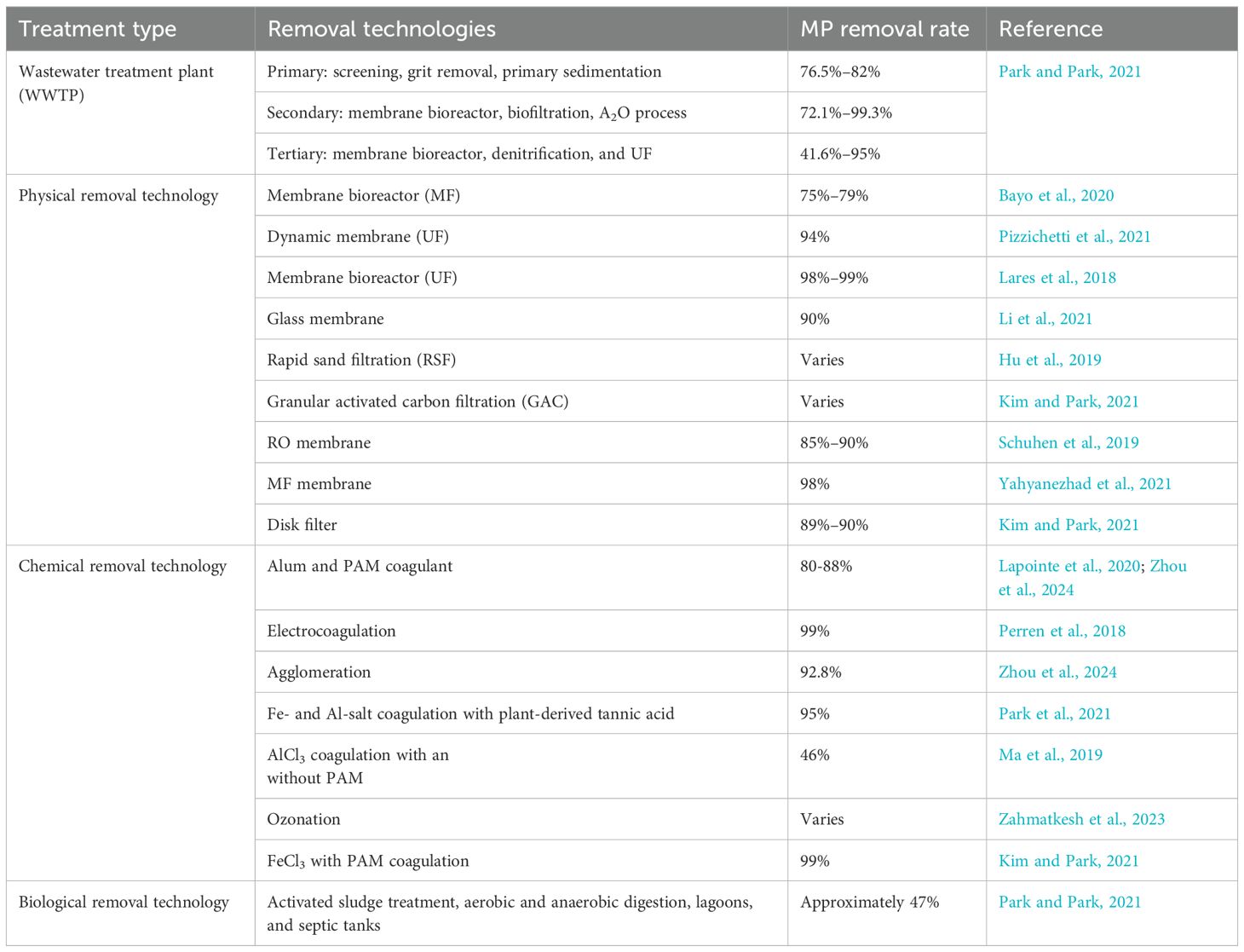Open the Pizzichetti et al., 2021 citation
This screenshot has width=1244, height=952.
pyautogui.click(x=1074, y=236)
